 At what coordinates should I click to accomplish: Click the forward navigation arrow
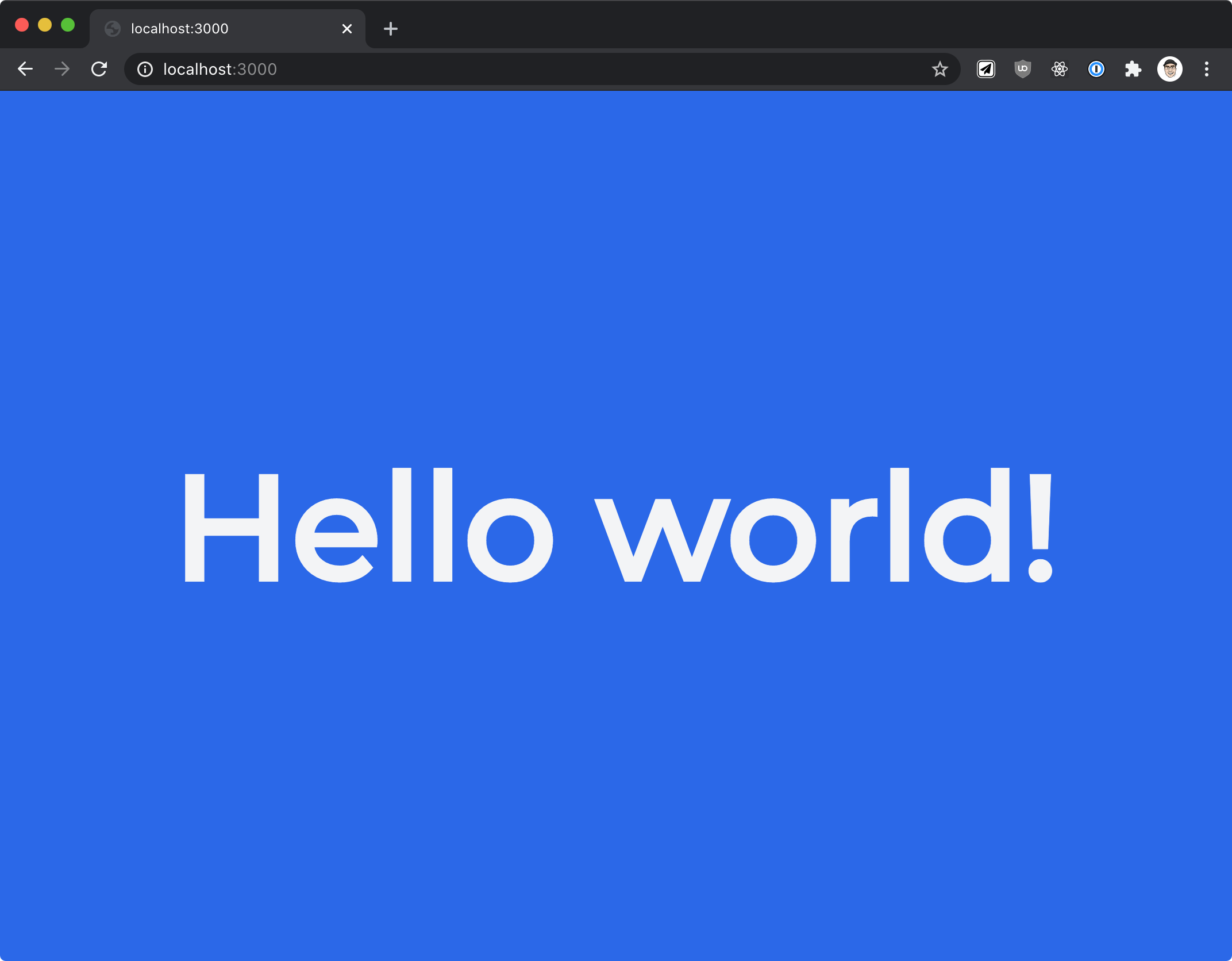click(x=62, y=69)
